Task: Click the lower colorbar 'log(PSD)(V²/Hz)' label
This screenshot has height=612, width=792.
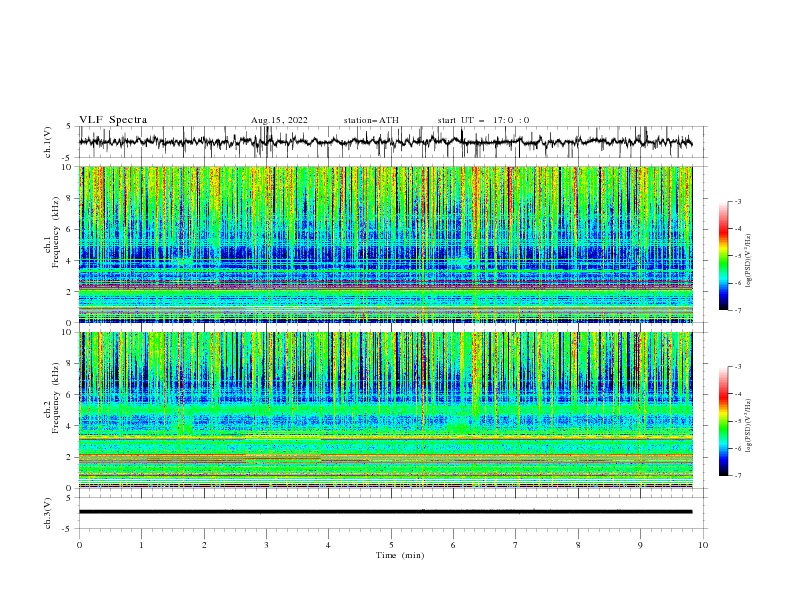Action: [x=748, y=425]
